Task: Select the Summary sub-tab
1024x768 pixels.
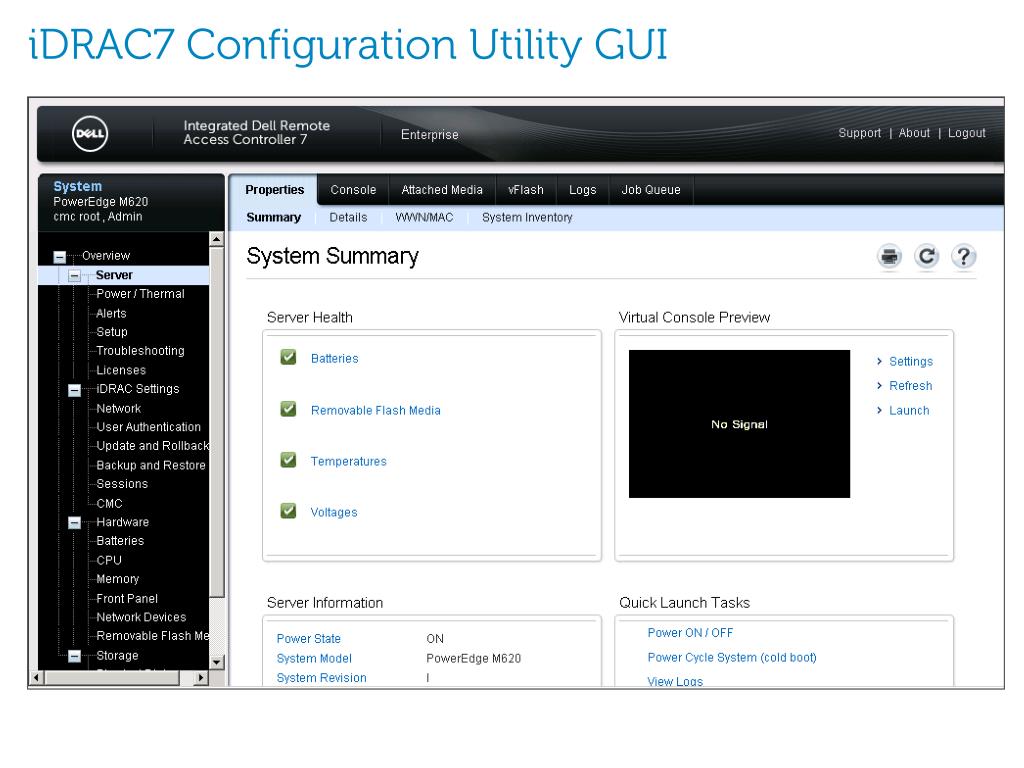Action: pos(274,217)
